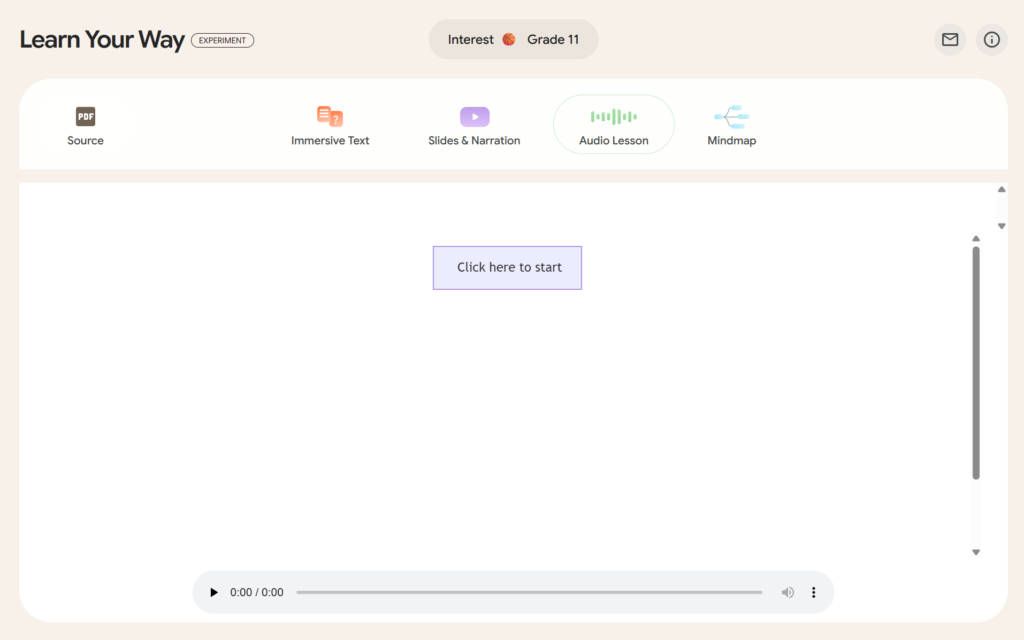Viewport: 1024px width, 640px height.
Task: Open the audio player three-dot menu
Action: [x=813, y=592]
